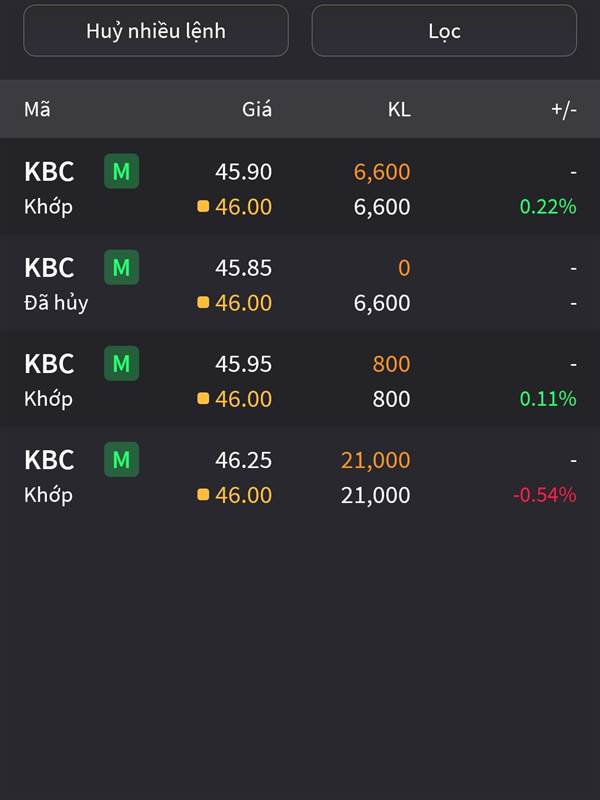
Task: Click the green M badge on 45.95 order
Action: [x=121, y=363]
